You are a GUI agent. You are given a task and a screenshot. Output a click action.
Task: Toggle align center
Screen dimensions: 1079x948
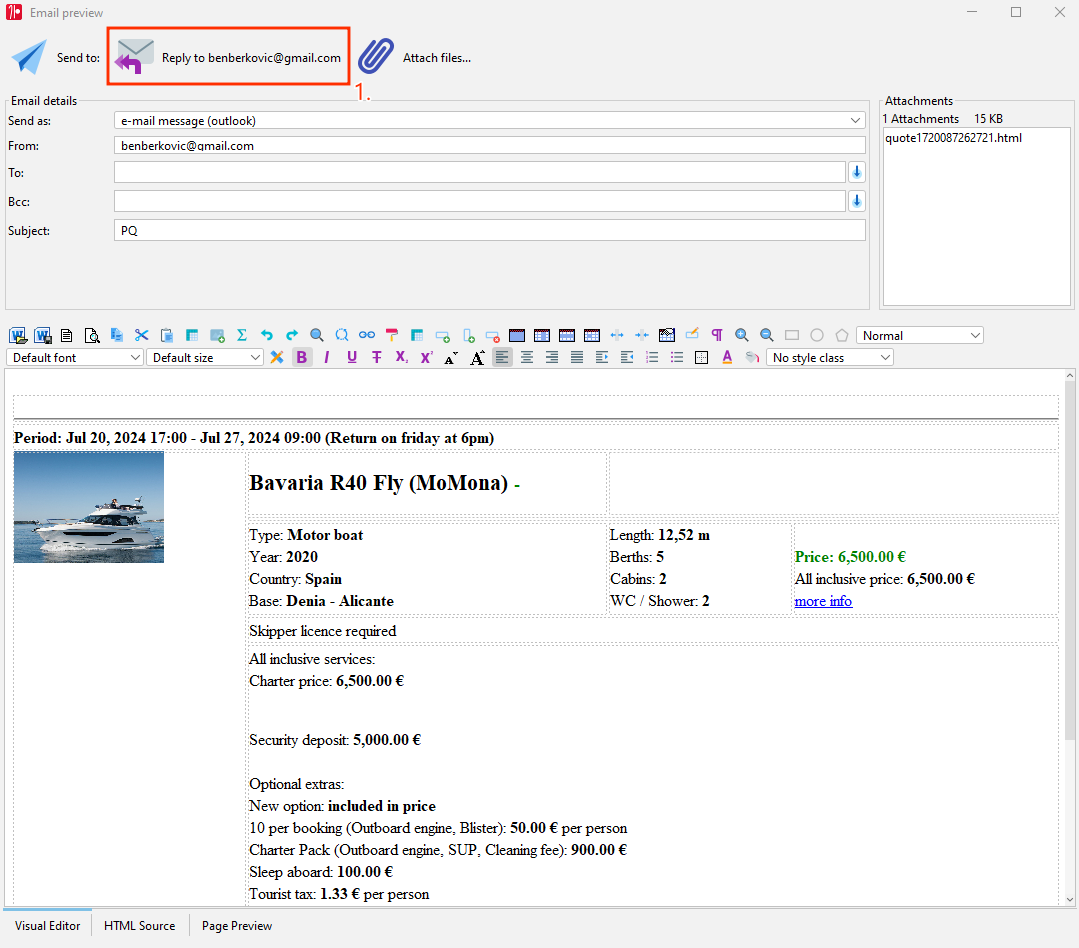click(x=527, y=357)
